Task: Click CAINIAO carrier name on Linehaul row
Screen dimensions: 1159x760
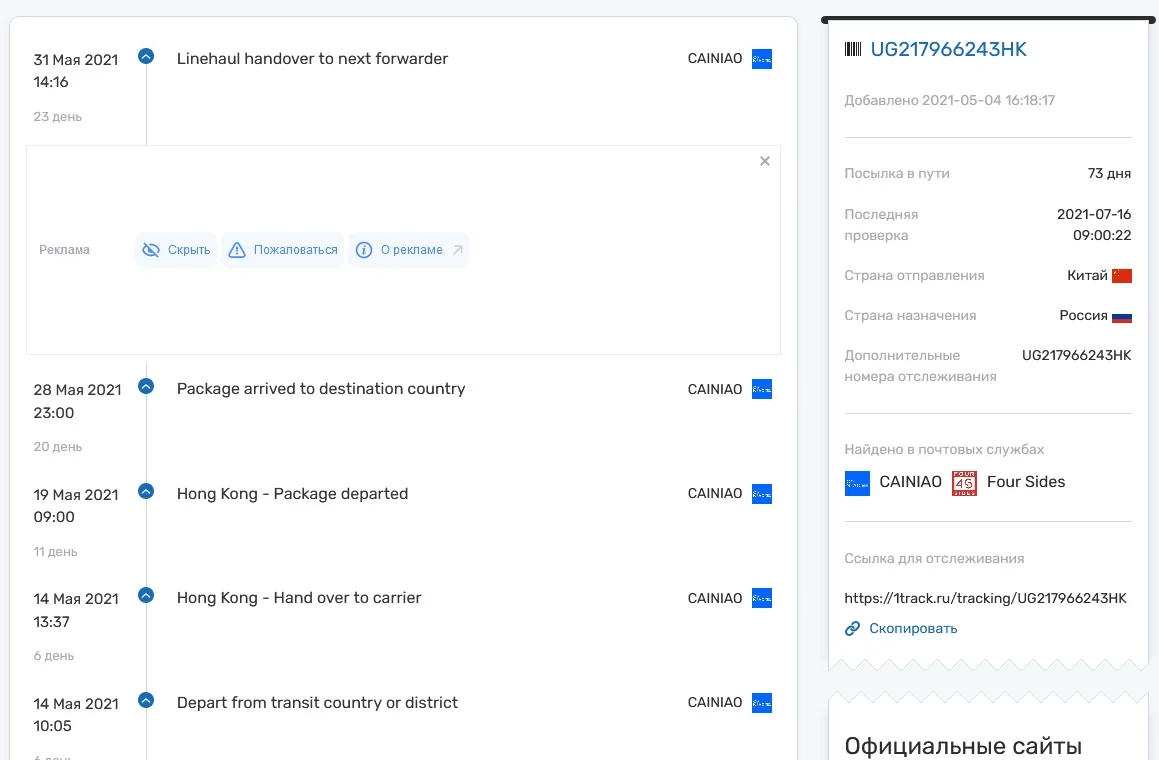Action: click(x=715, y=58)
